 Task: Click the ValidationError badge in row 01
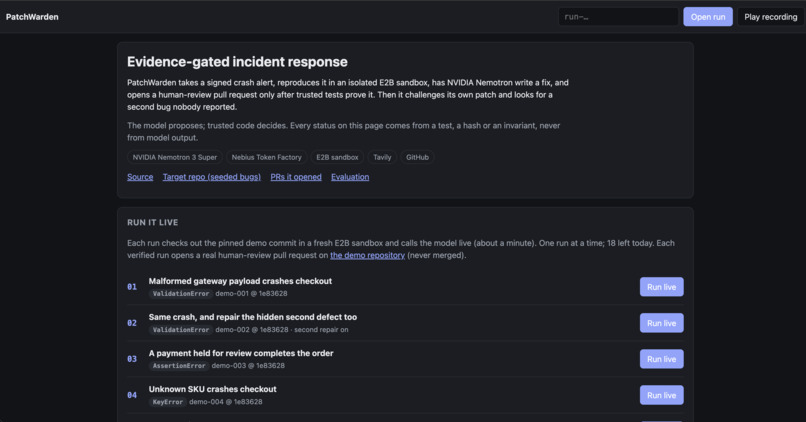180,293
